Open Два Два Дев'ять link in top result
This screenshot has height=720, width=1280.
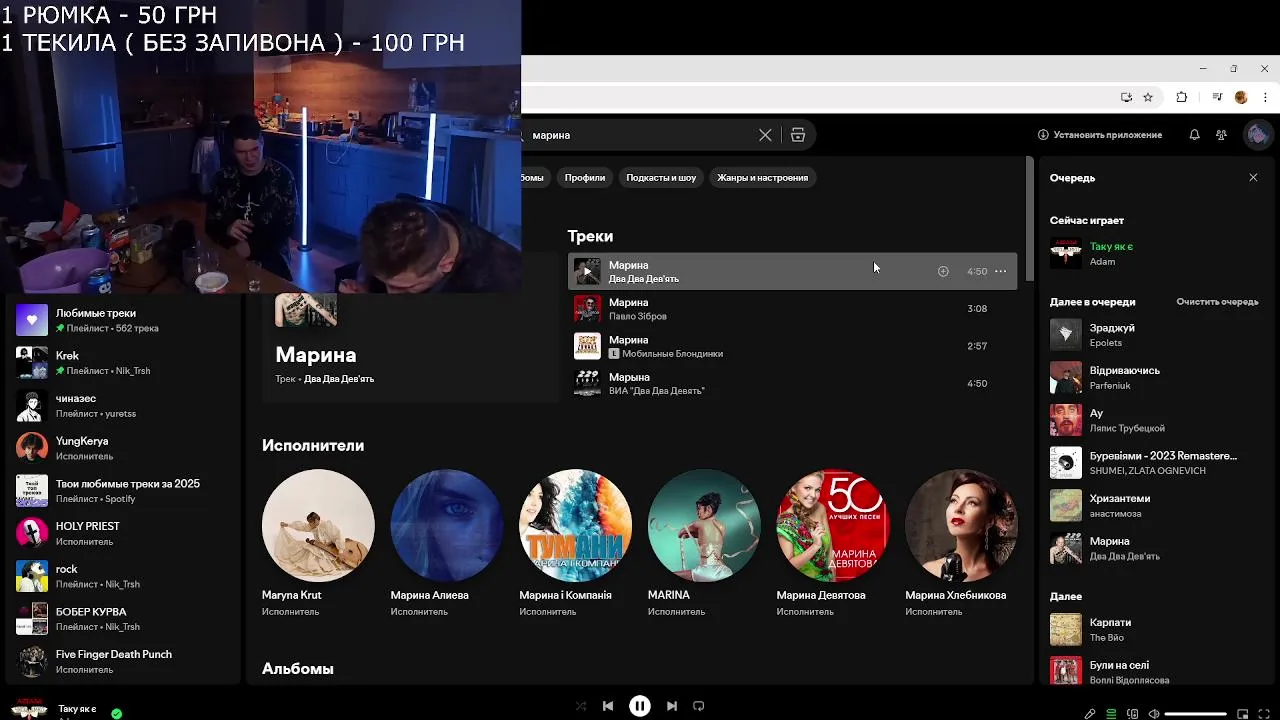[339, 379]
